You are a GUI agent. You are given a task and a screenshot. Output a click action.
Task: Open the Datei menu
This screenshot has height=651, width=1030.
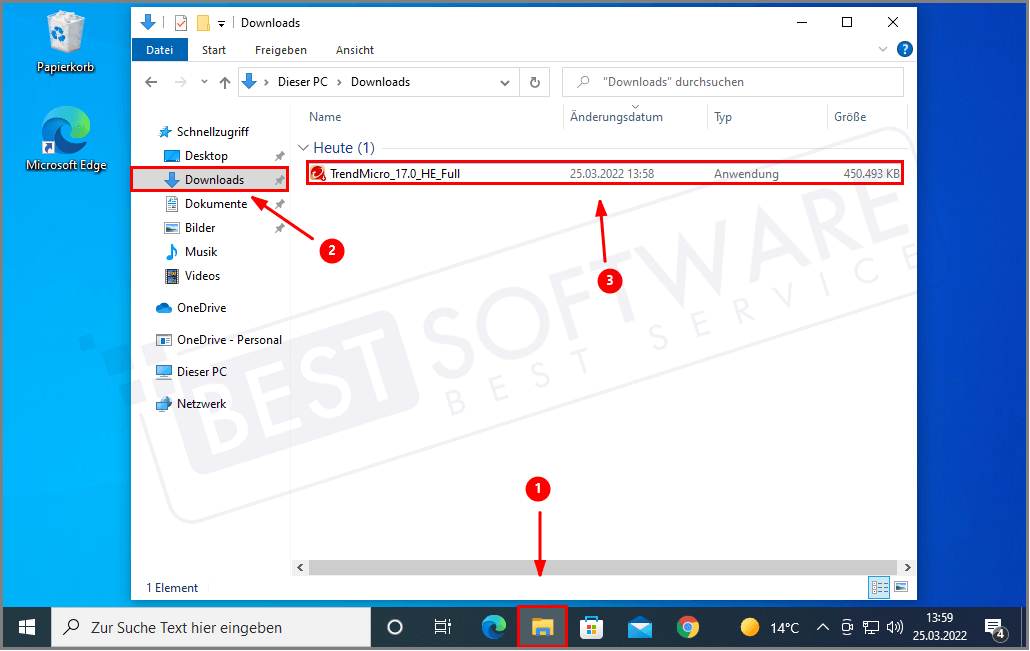pyautogui.click(x=160, y=49)
